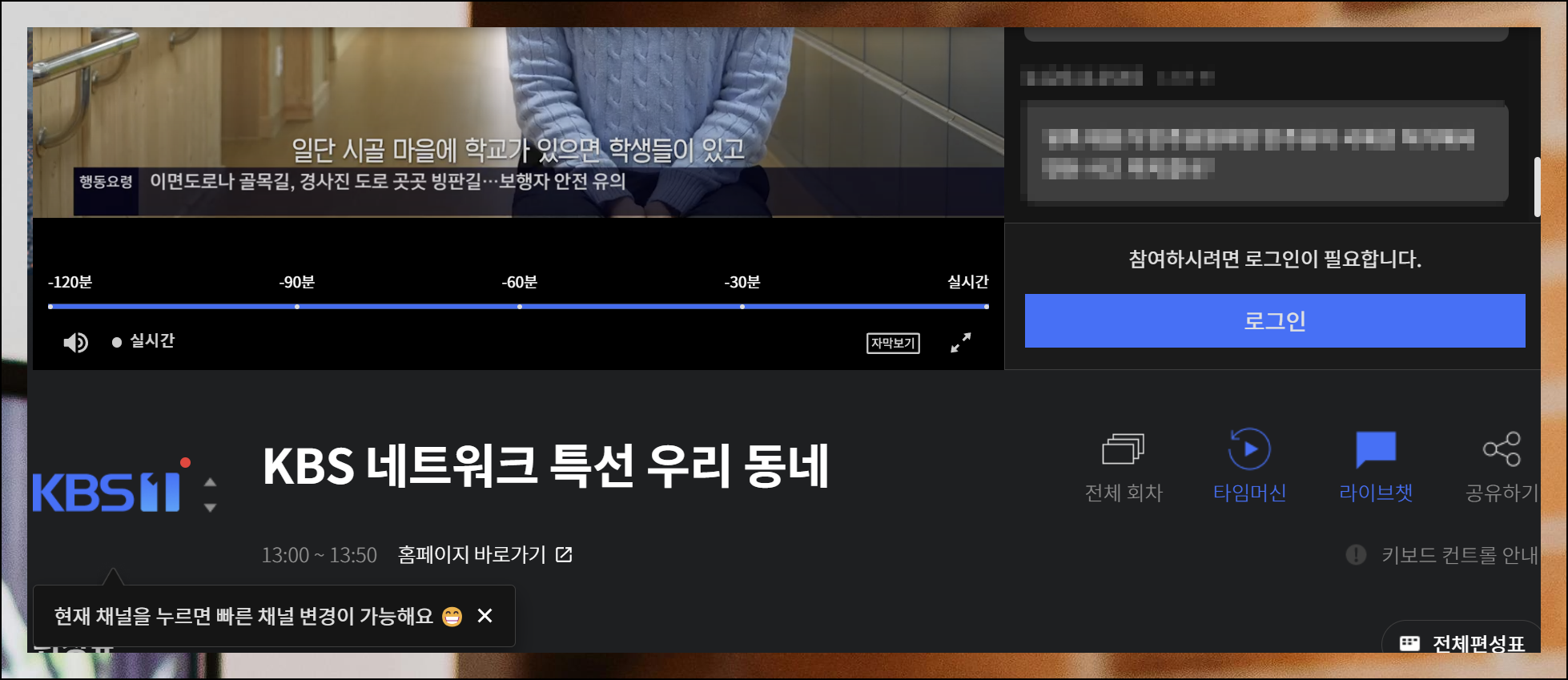1568x680 pixels.
Task: Click the 실시간 end point of timeline
Action: tap(986, 306)
